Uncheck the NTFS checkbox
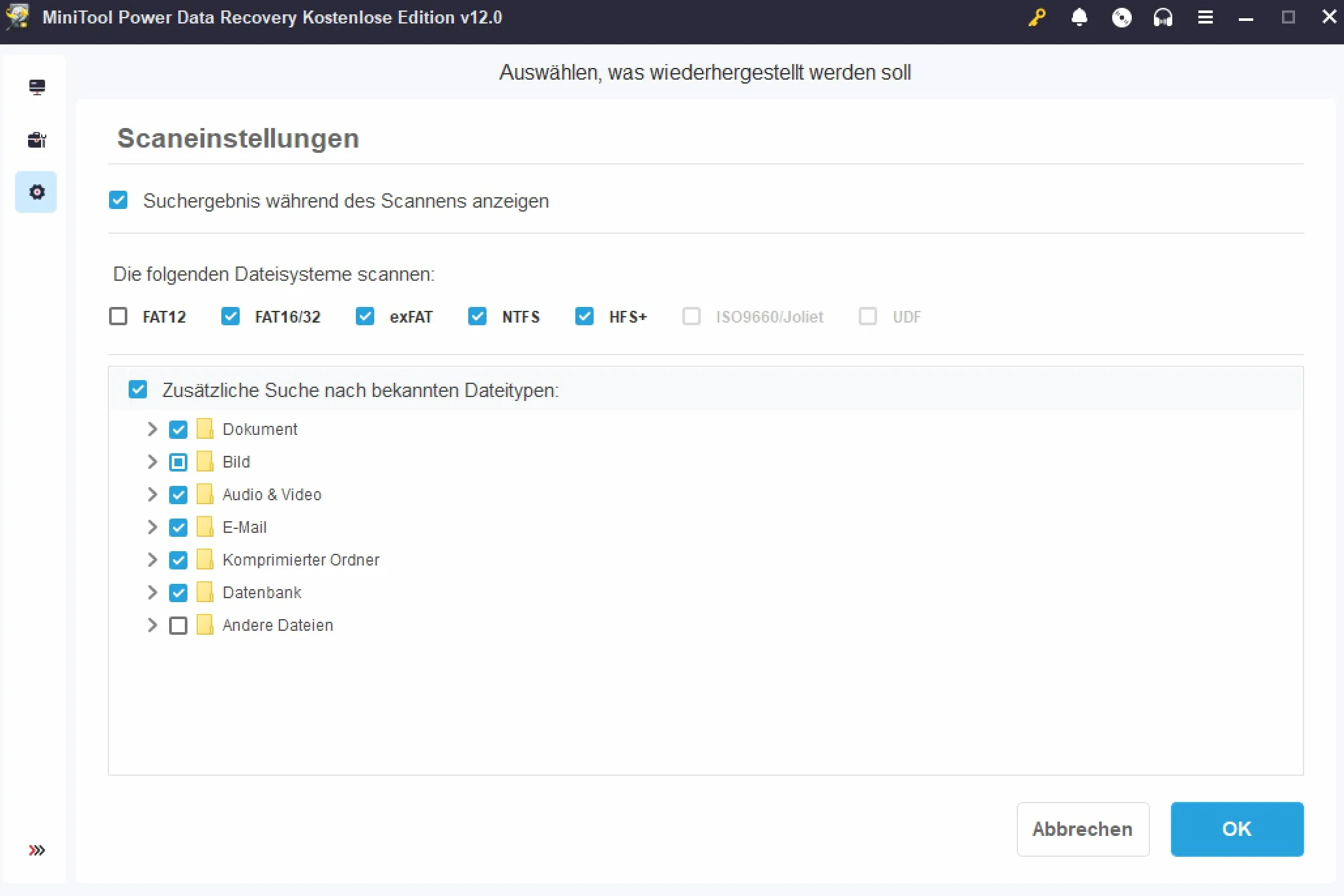The width and height of the screenshot is (1344, 896). pyautogui.click(x=477, y=316)
